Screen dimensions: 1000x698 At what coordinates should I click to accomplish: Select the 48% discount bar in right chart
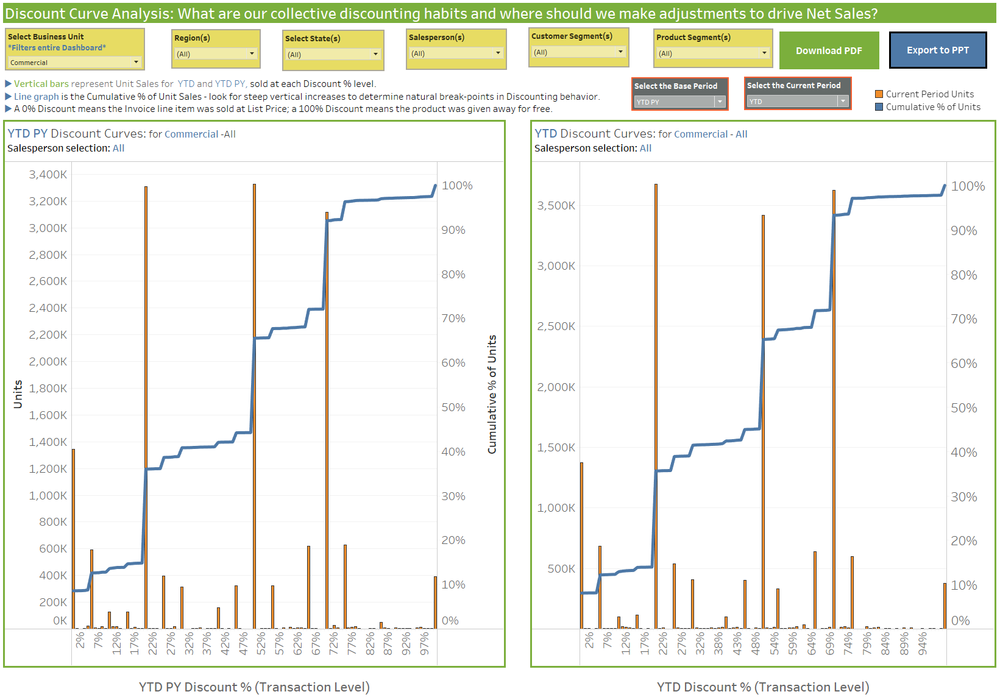tap(764, 400)
